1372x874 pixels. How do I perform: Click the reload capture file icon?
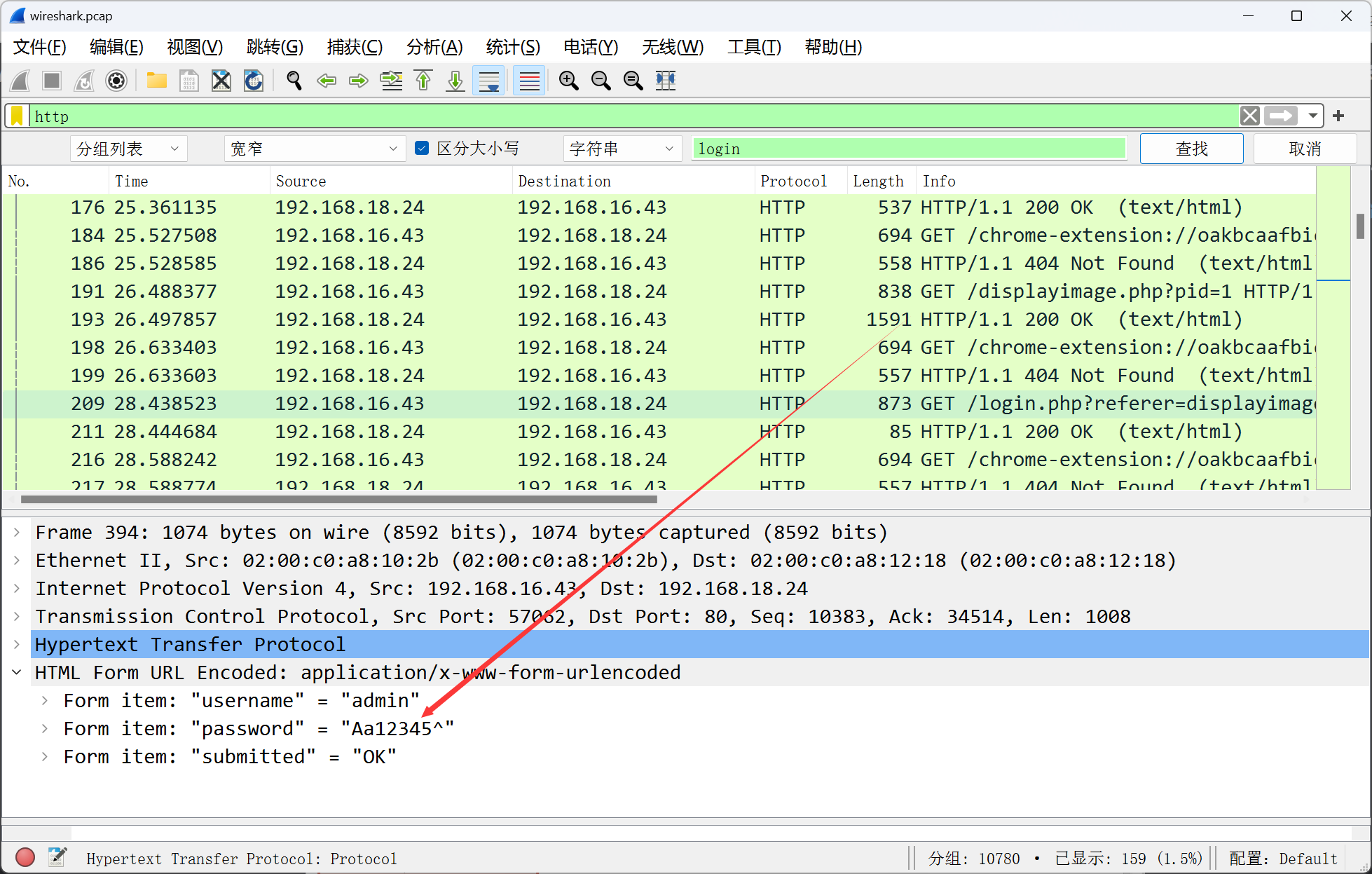[x=254, y=81]
